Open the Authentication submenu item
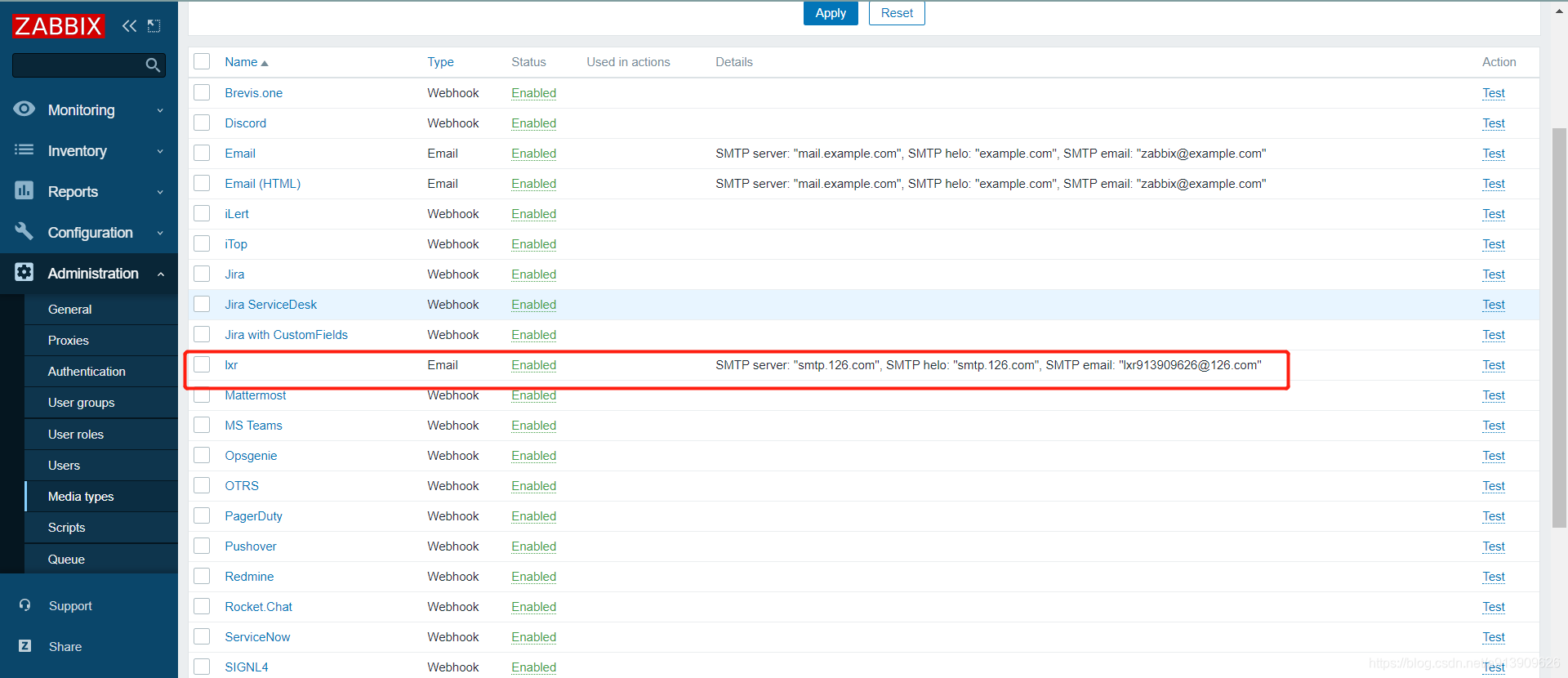This screenshot has width=1568, height=678. pos(101,371)
